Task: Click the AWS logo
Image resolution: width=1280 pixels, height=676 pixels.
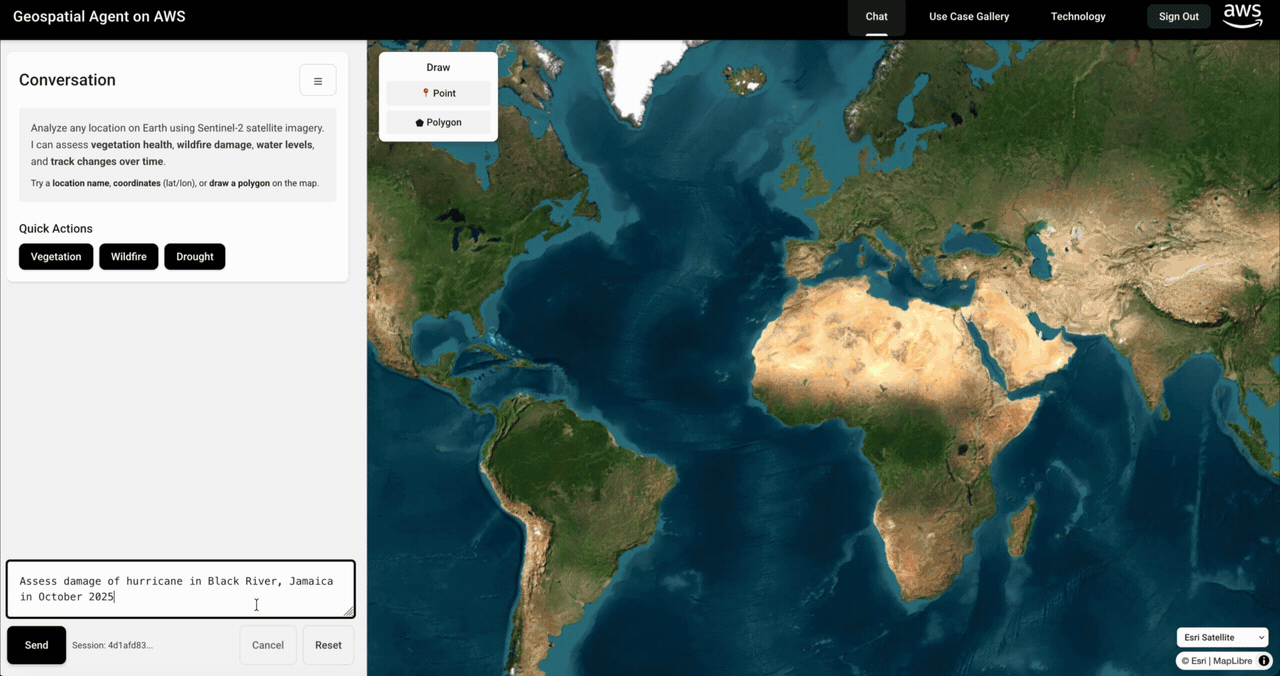Action: 1243,16
